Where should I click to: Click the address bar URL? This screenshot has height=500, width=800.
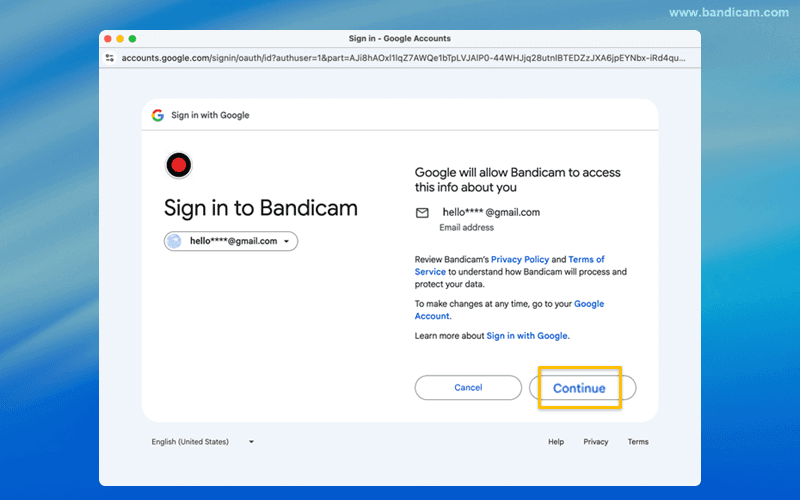pos(403,58)
